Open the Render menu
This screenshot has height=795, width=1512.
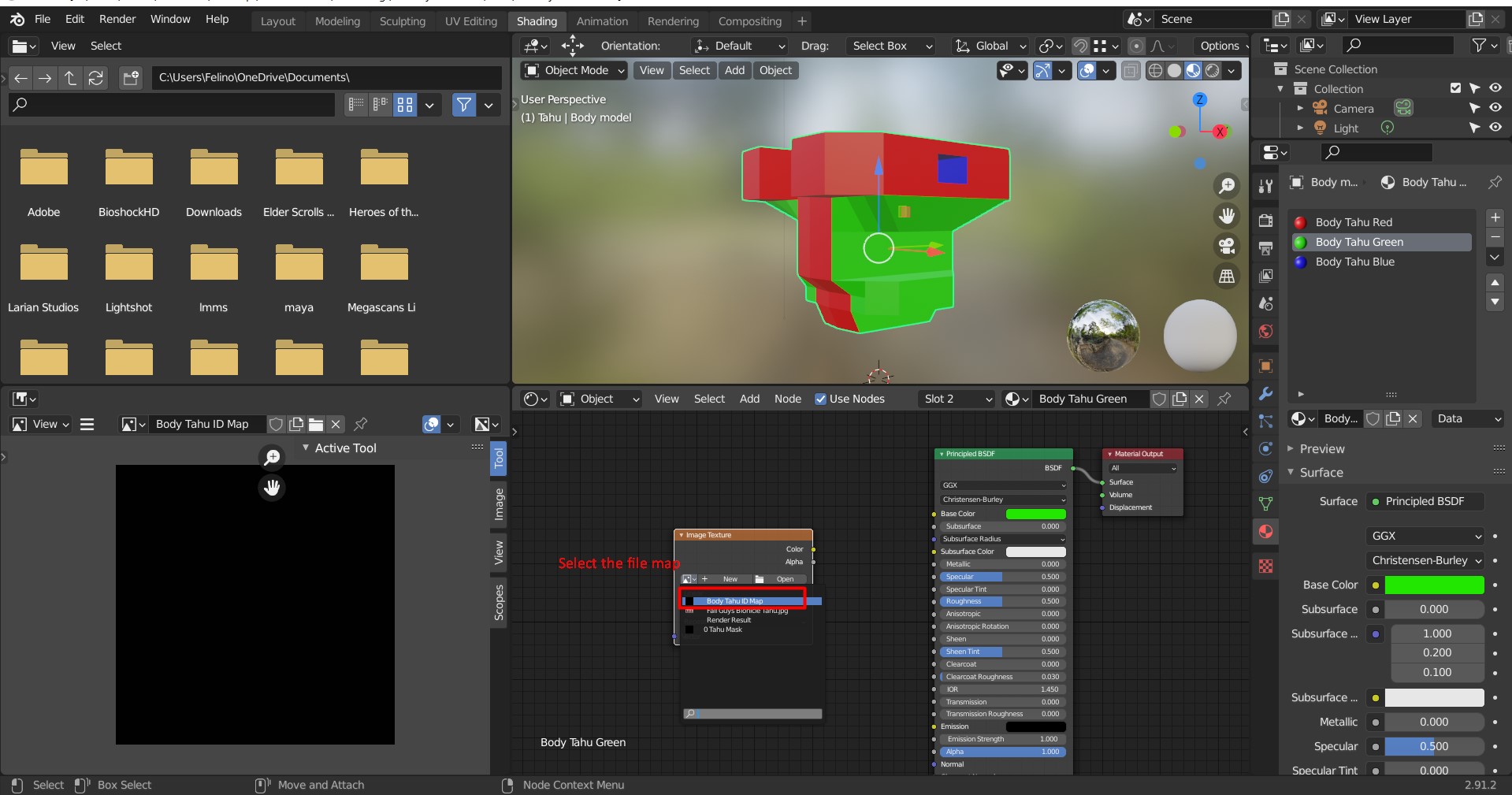coord(117,19)
